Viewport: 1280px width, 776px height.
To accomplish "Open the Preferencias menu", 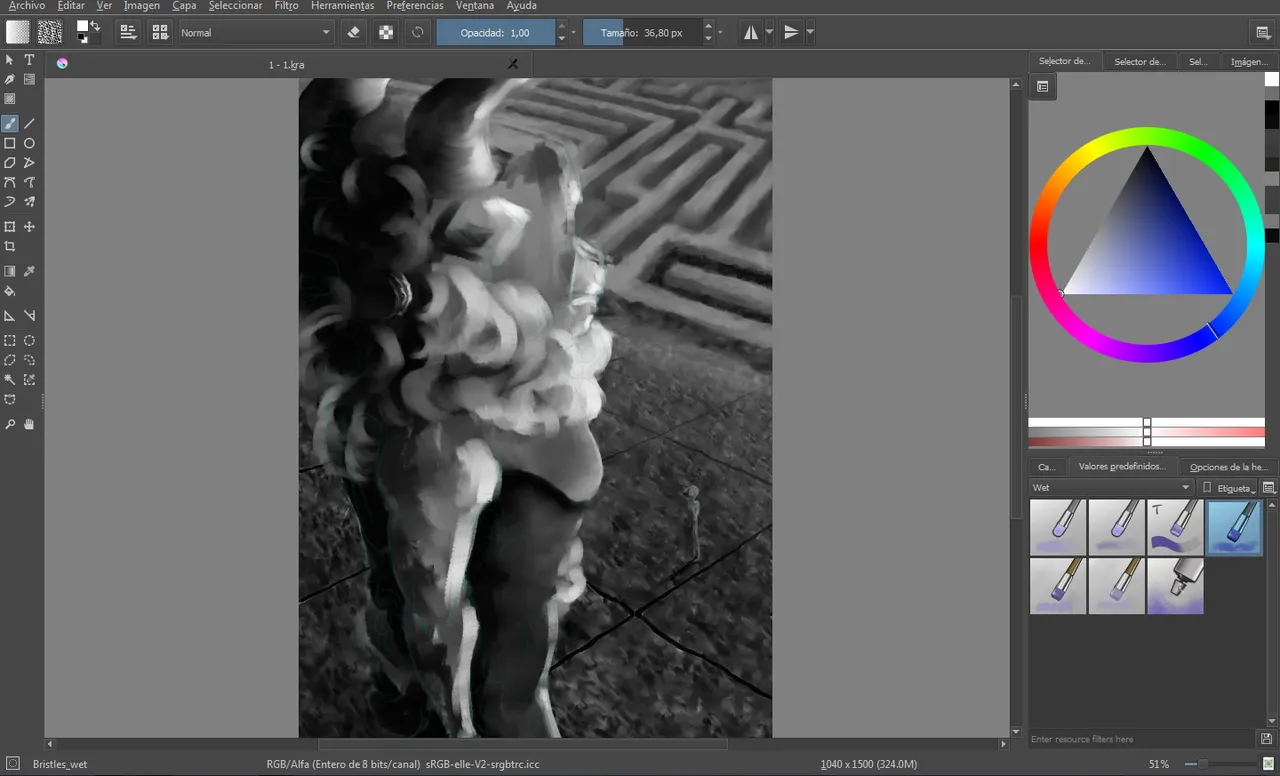I will pyautogui.click(x=415, y=6).
